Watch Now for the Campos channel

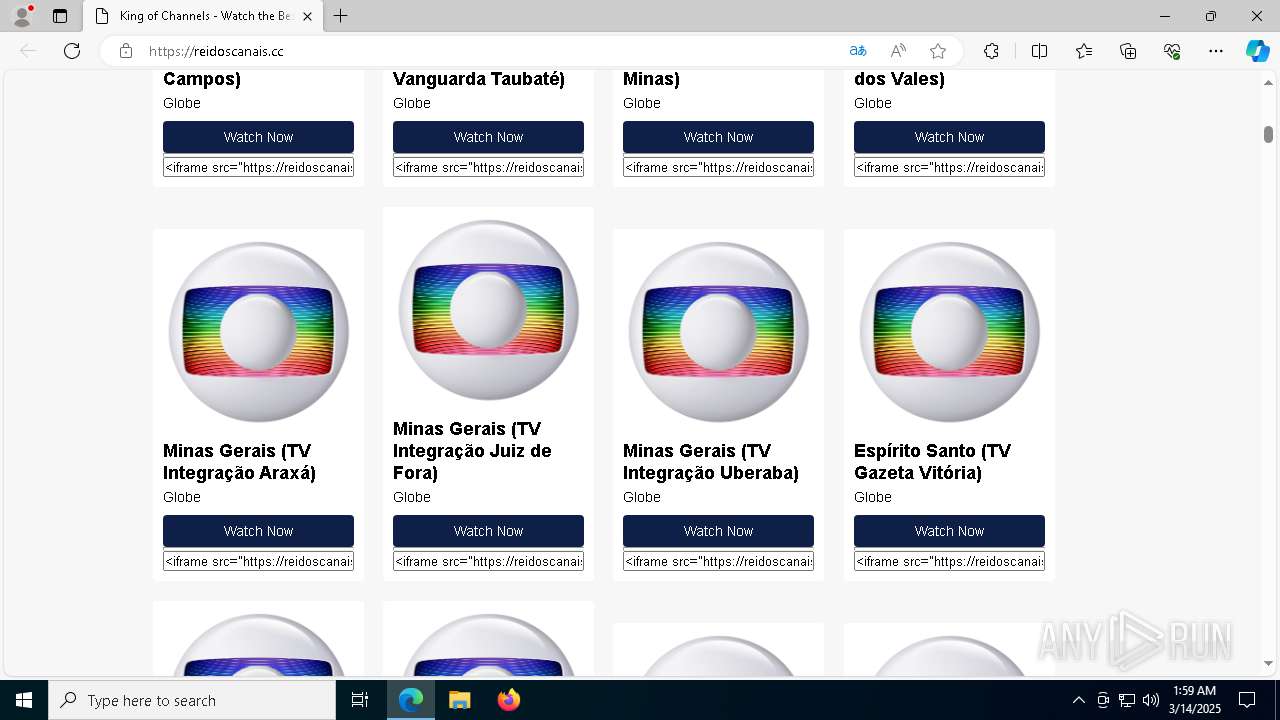point(258,137)
